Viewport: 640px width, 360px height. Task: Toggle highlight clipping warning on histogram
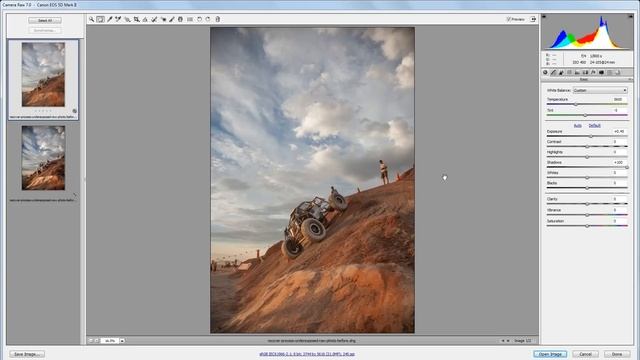coord(631,16)
